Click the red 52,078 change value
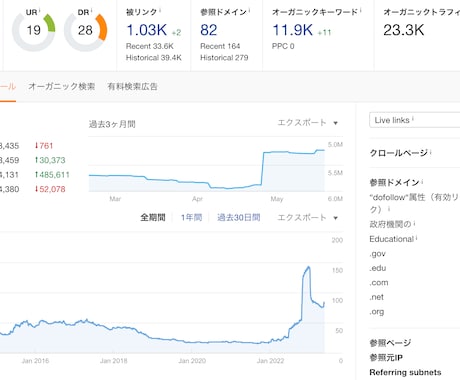 click(x=50, y=189)
